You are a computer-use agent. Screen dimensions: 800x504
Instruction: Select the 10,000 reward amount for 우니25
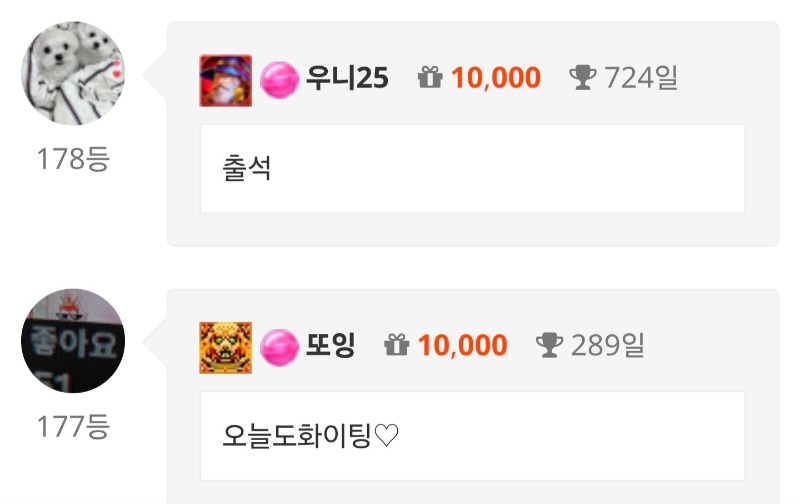point(496,78)
